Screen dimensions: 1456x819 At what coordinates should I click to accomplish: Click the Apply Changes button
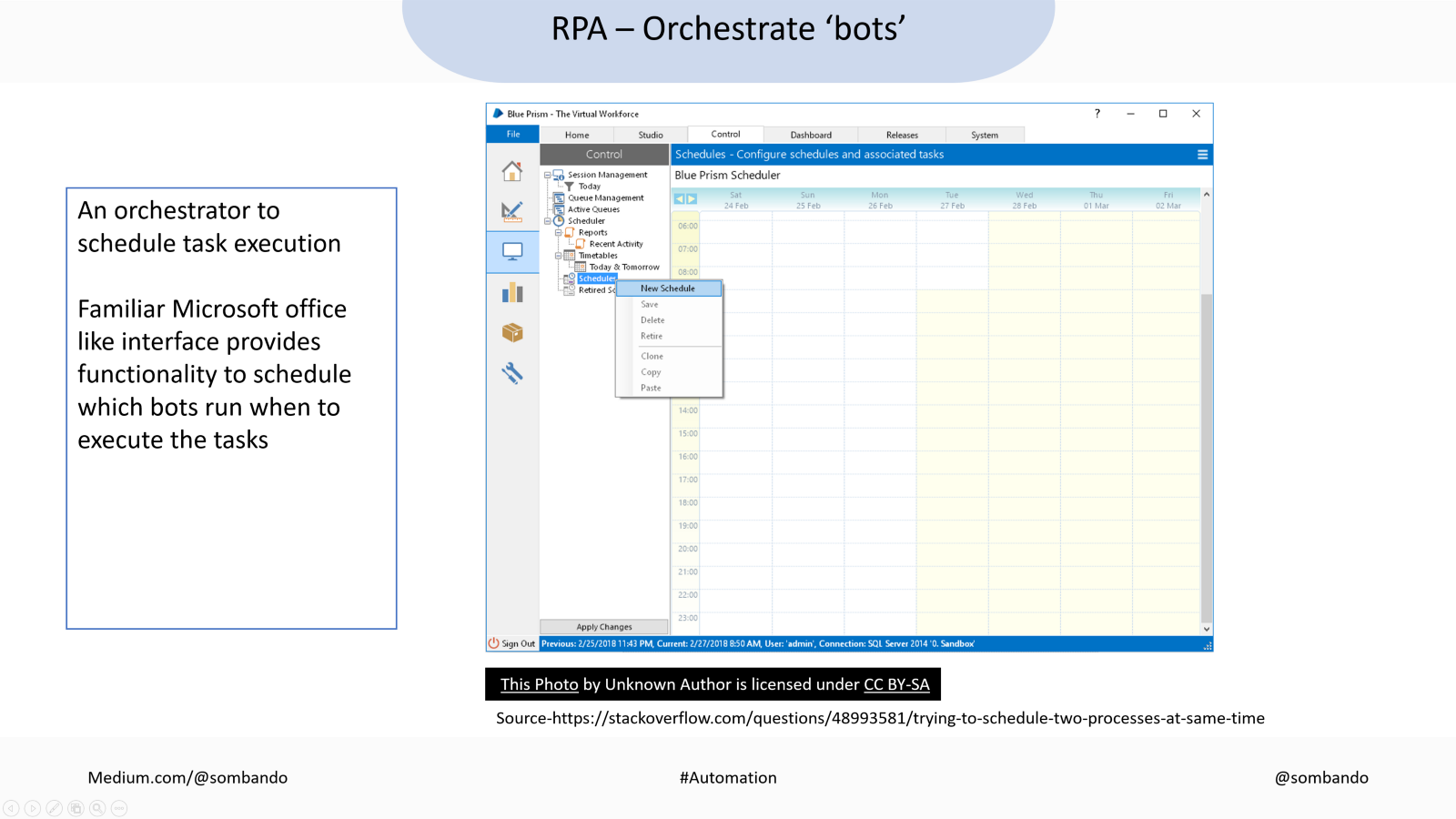603,627
